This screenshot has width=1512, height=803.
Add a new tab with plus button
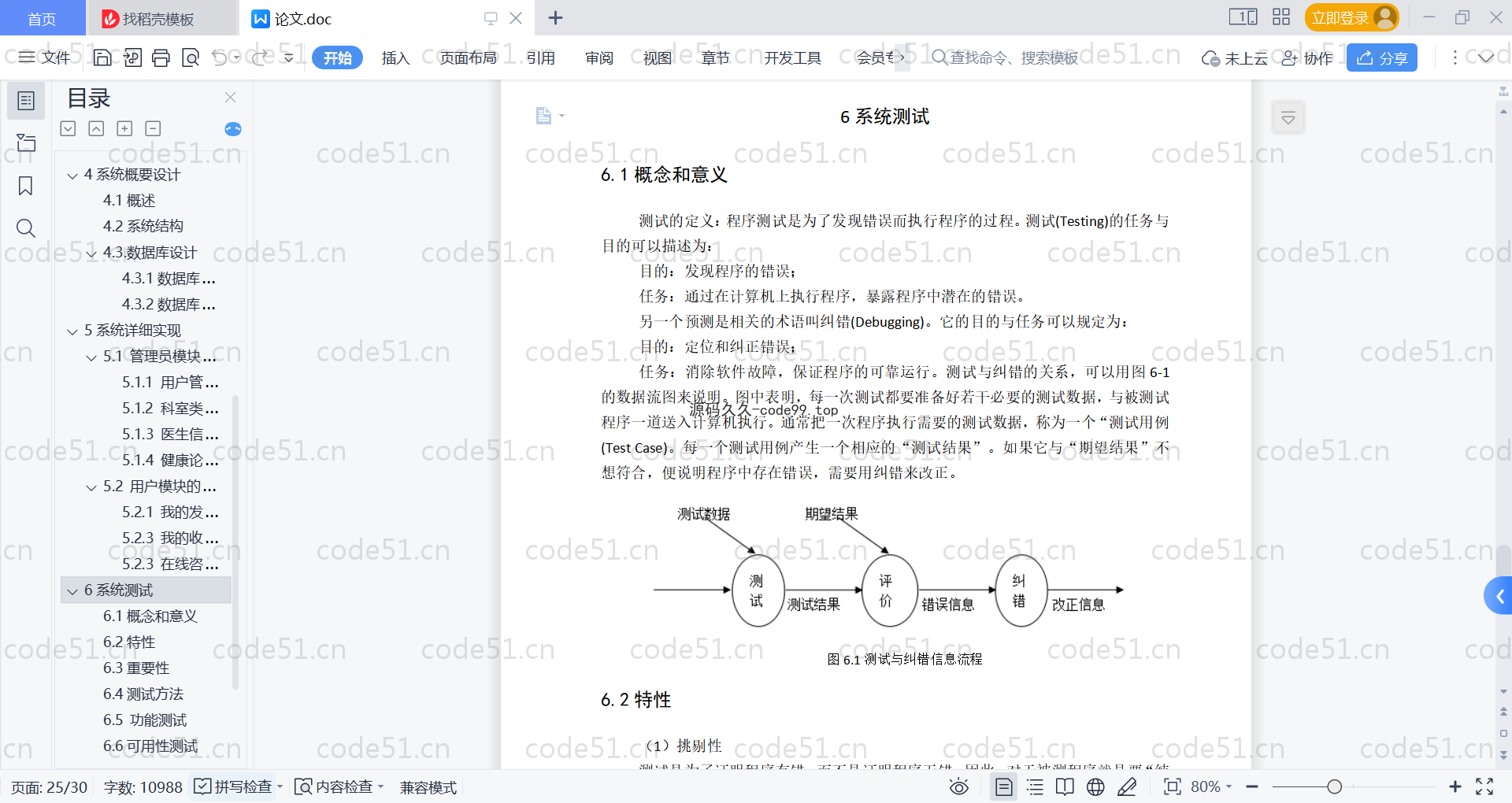pos(555,17)
